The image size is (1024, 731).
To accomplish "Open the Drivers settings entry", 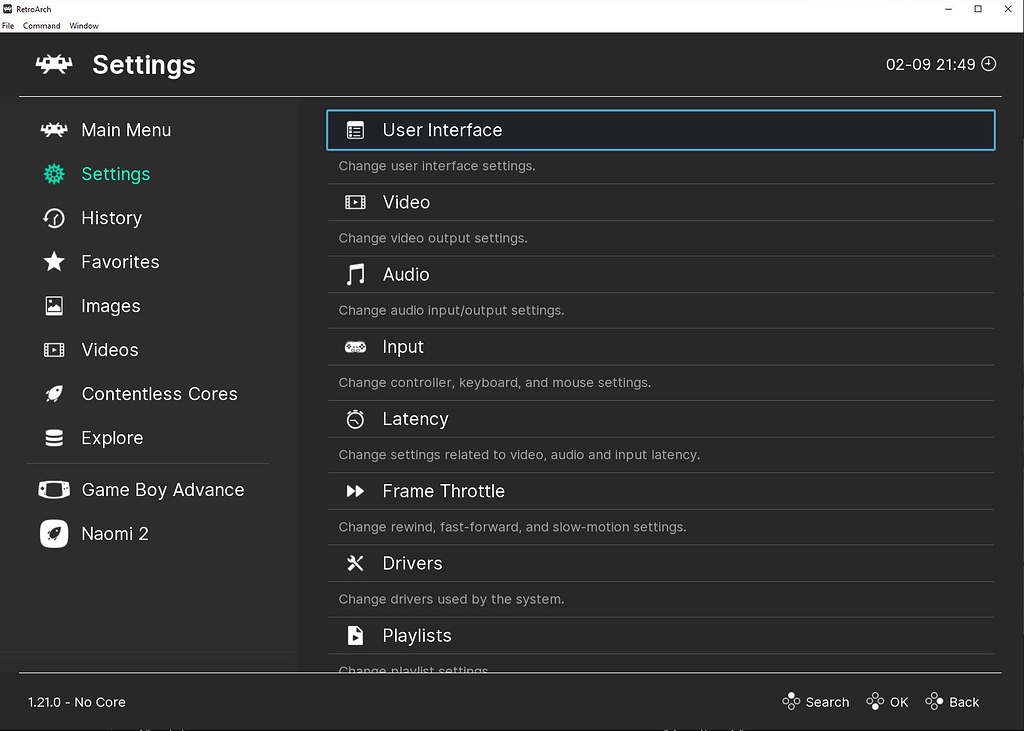I will coord(661,563).
